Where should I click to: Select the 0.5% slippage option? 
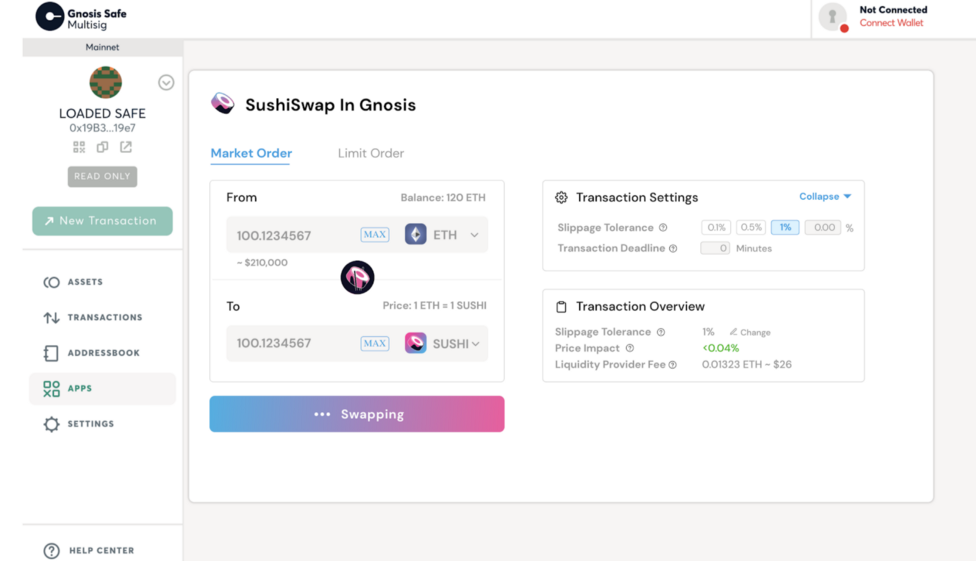click(x=751, y=227)
